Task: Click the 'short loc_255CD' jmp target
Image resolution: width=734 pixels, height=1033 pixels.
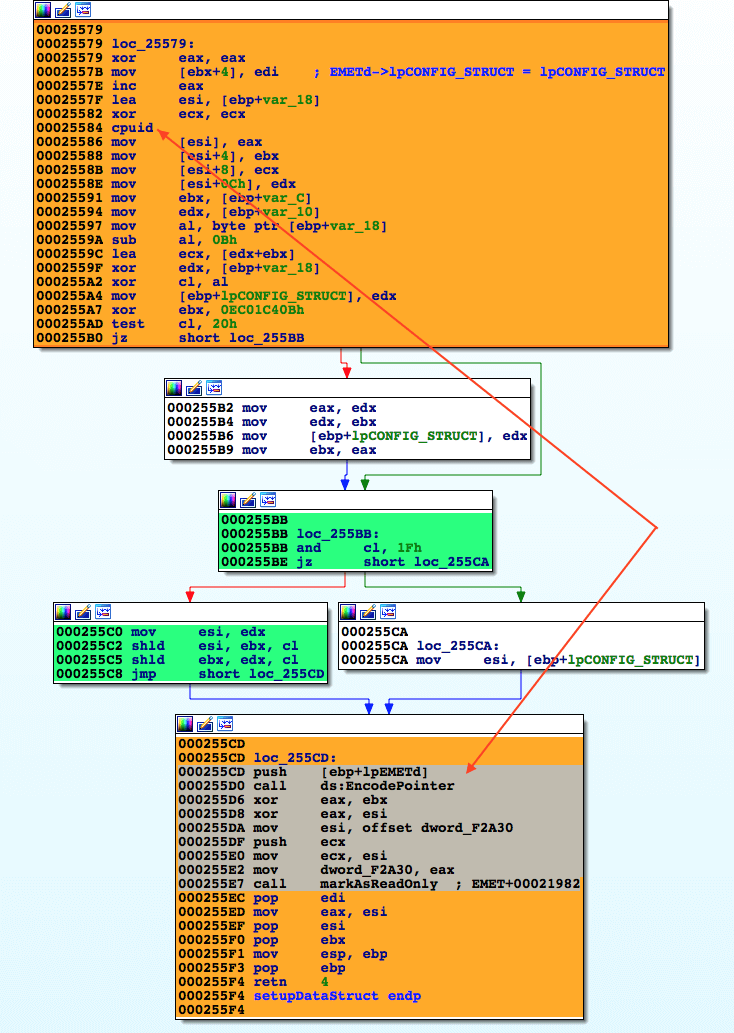Action: 261,674
